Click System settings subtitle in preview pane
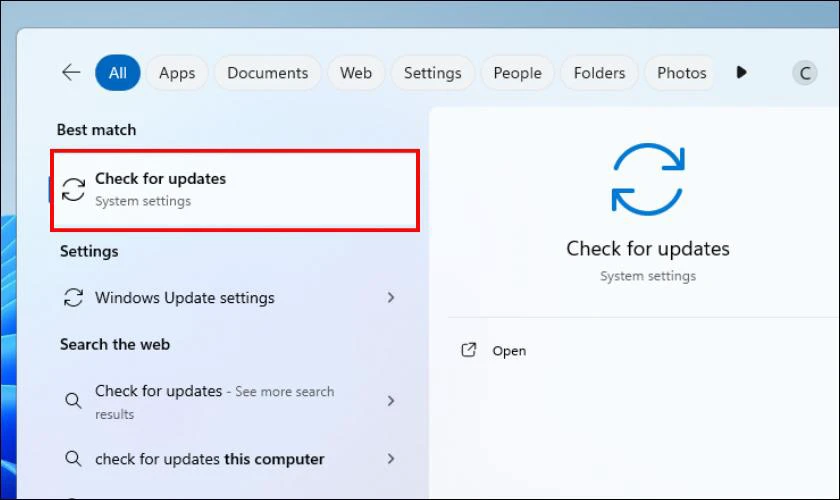Image resolution: width=840 pixels, height=500 pixels. 648,276
